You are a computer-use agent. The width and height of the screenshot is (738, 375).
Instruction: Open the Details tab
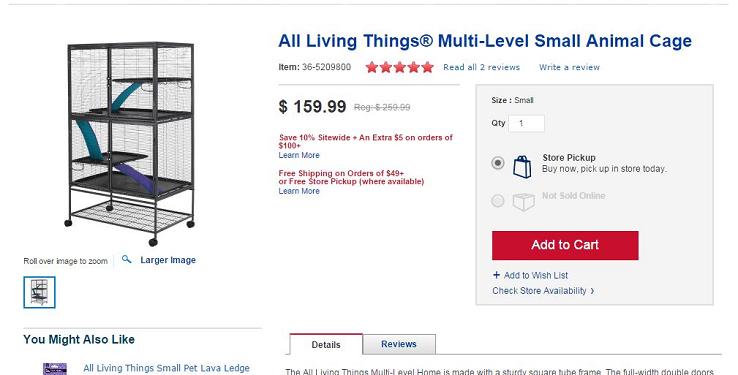click(326, 344)
